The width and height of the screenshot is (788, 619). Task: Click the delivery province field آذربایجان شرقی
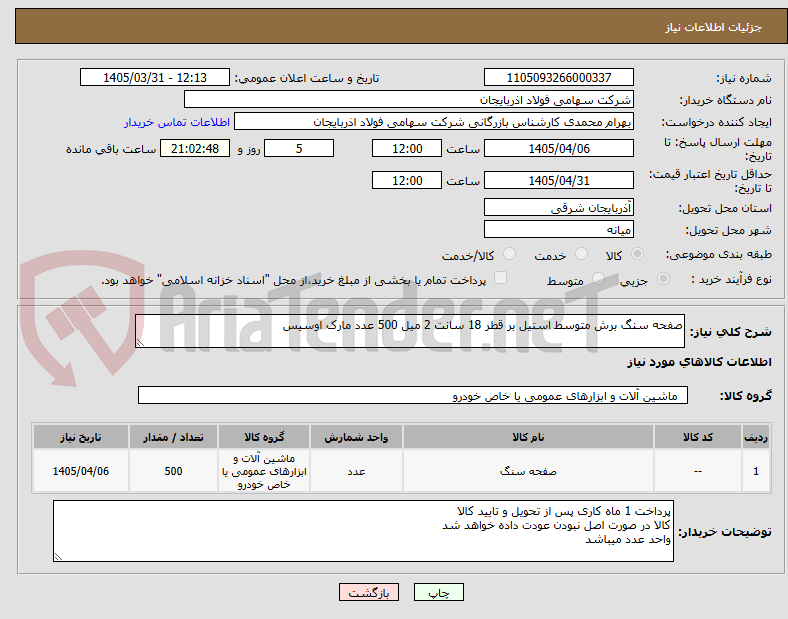559,207
